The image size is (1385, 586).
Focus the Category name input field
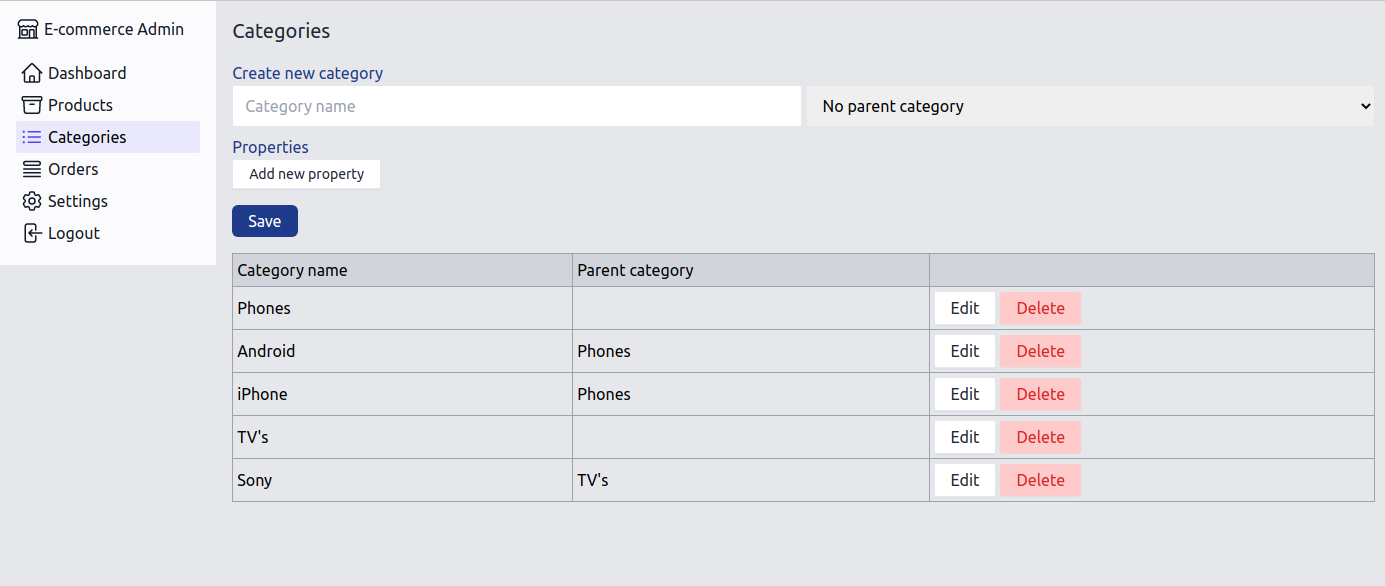(x=516, y=106)
